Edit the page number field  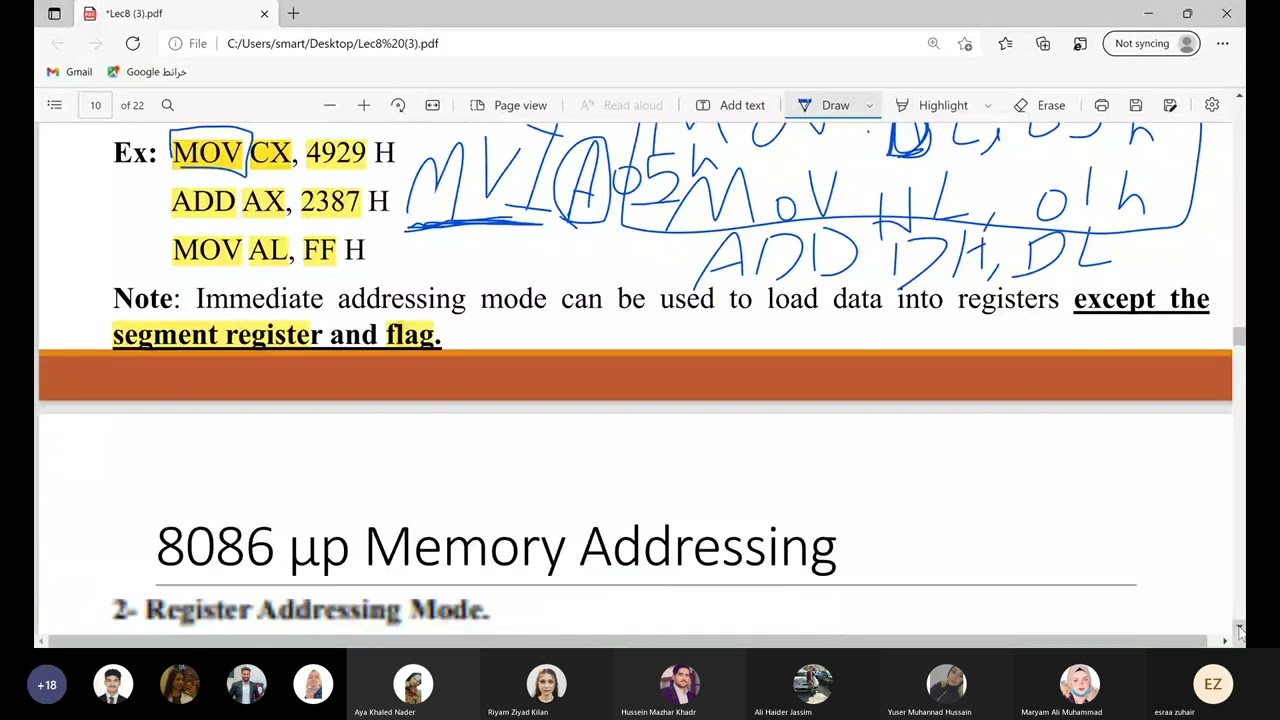coord(96,105)
